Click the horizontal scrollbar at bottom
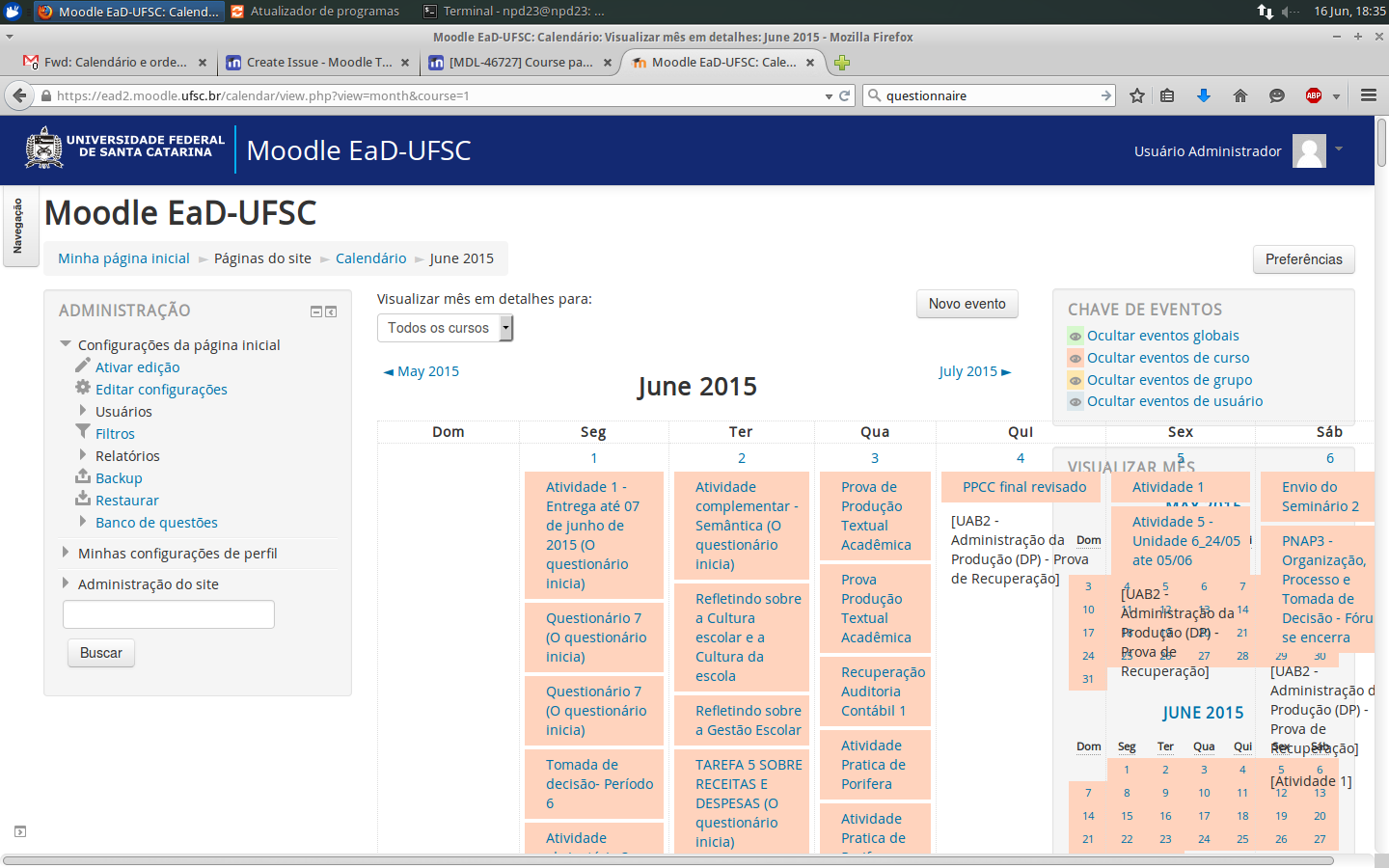 pos(667,860)
